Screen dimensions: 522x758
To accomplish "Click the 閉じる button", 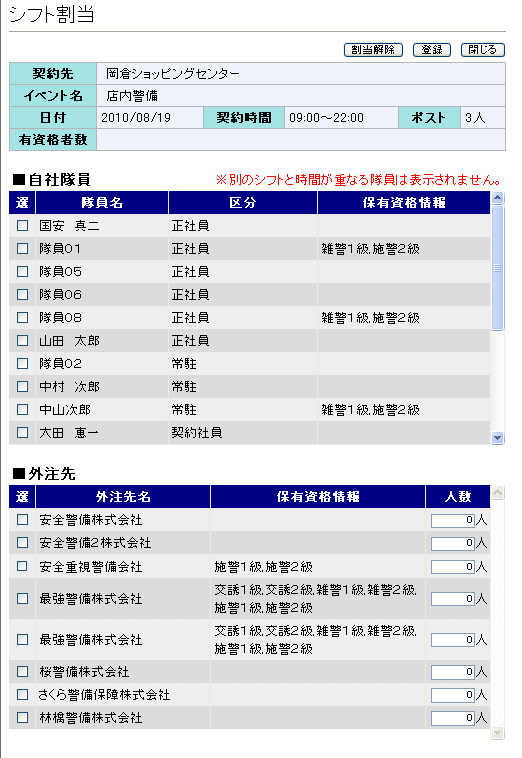I will [x=482, y=50].
